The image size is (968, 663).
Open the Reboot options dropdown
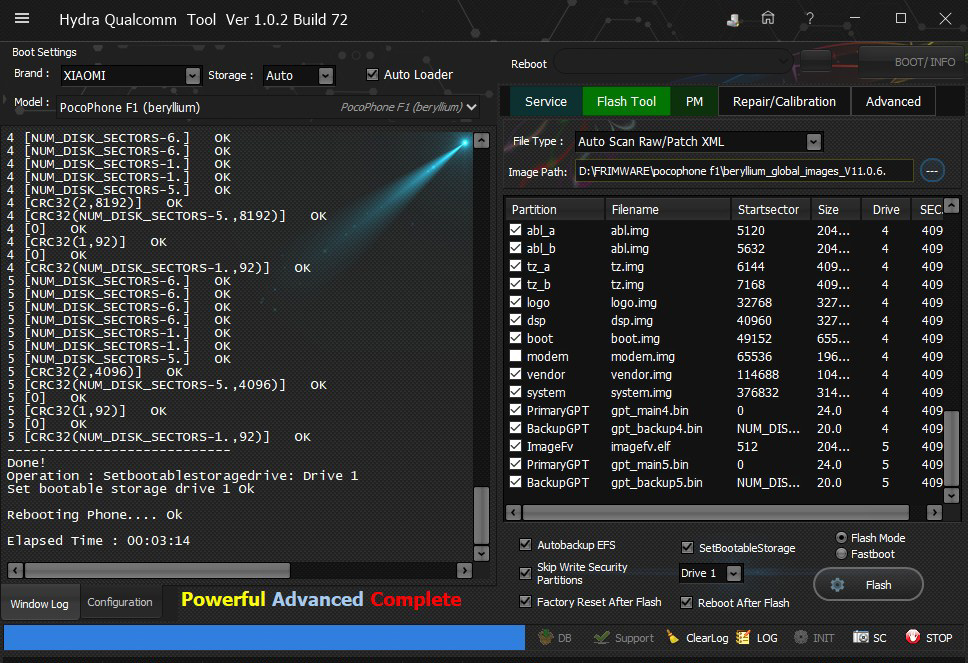(x=673, y=62)
